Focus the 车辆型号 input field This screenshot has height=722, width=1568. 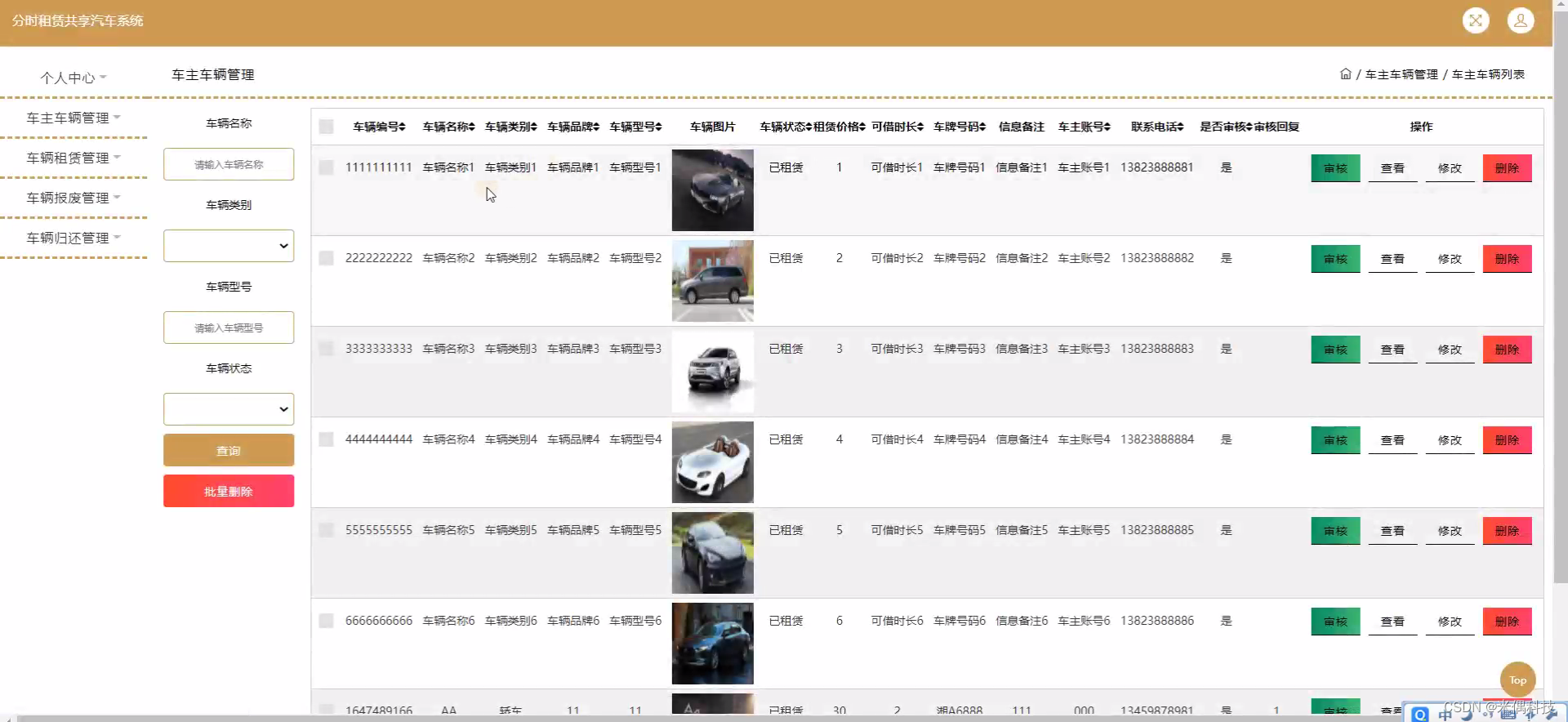click(x=229, y=328)
